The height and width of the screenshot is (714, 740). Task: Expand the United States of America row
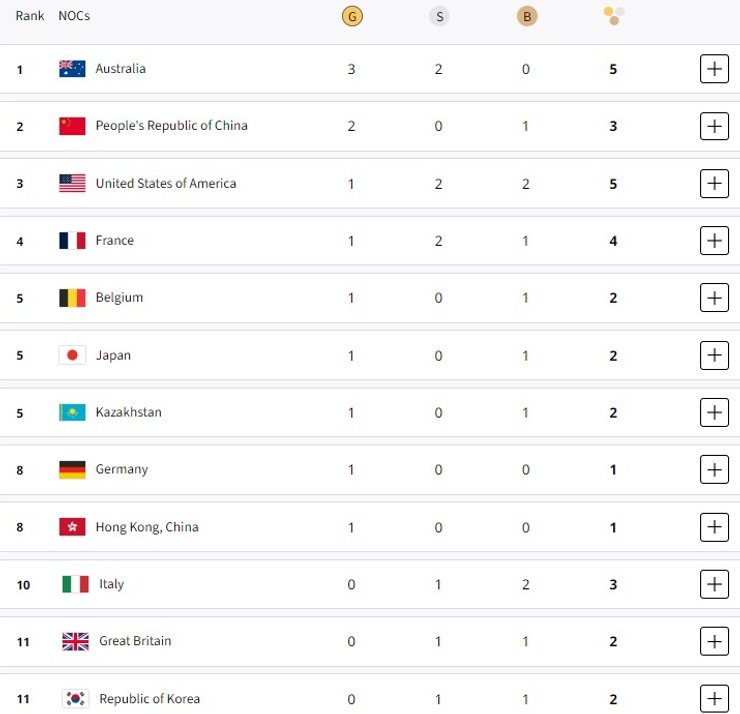pos(714,183)
